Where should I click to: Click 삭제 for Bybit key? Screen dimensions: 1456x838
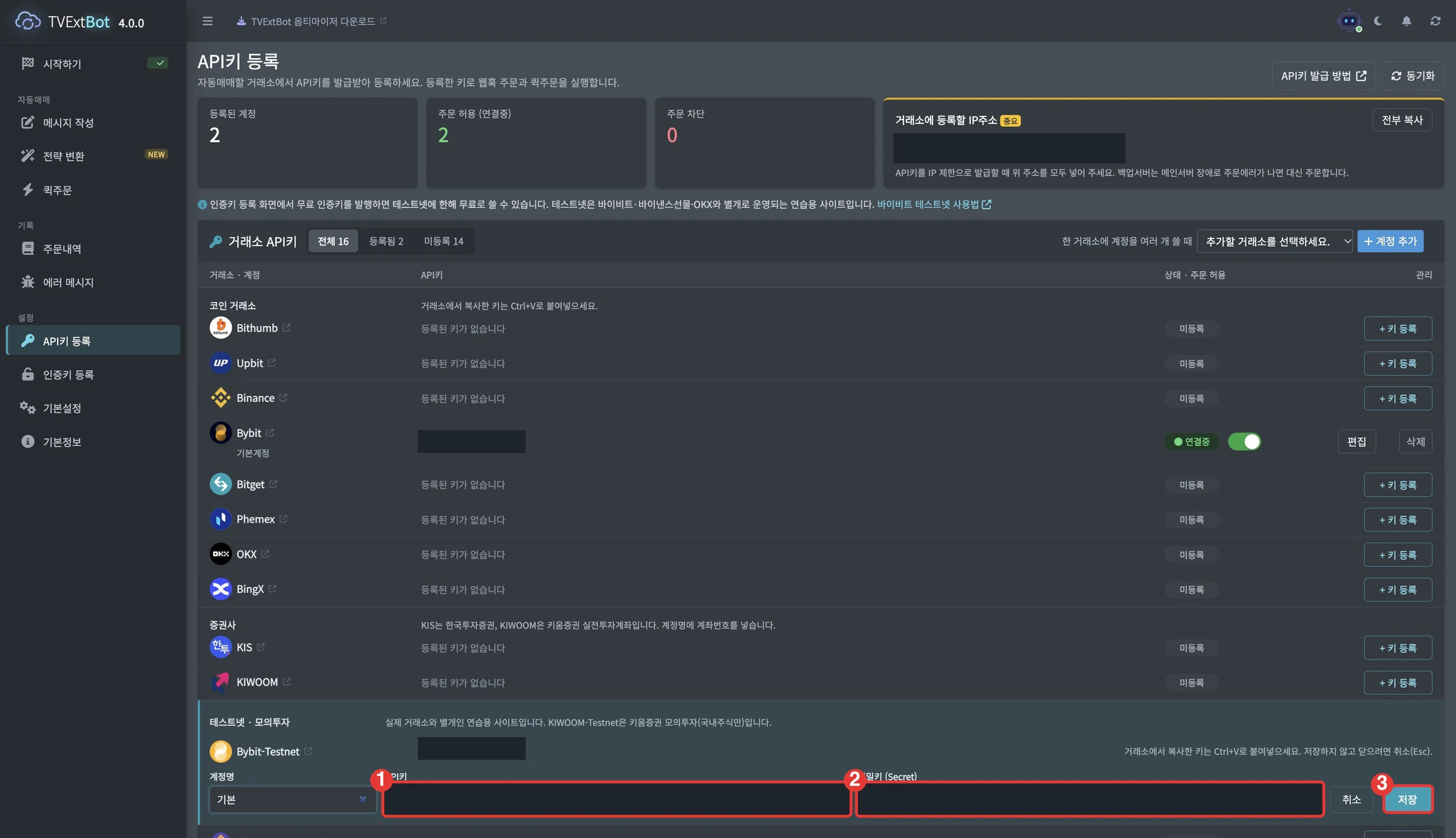[x=1415, y=442]
